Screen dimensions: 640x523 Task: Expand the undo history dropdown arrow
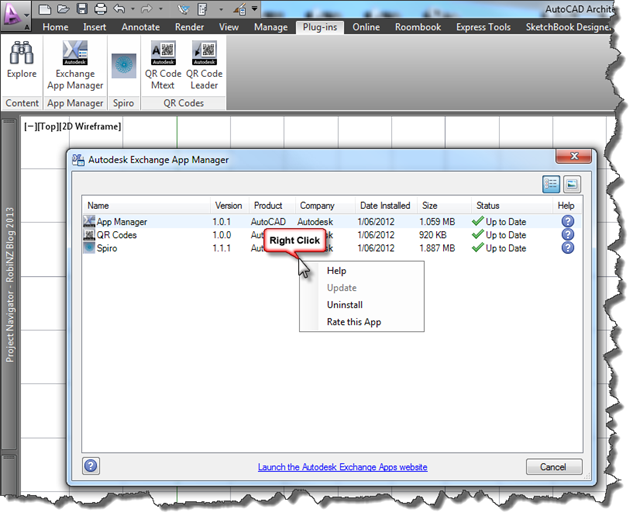pos(133,9)
